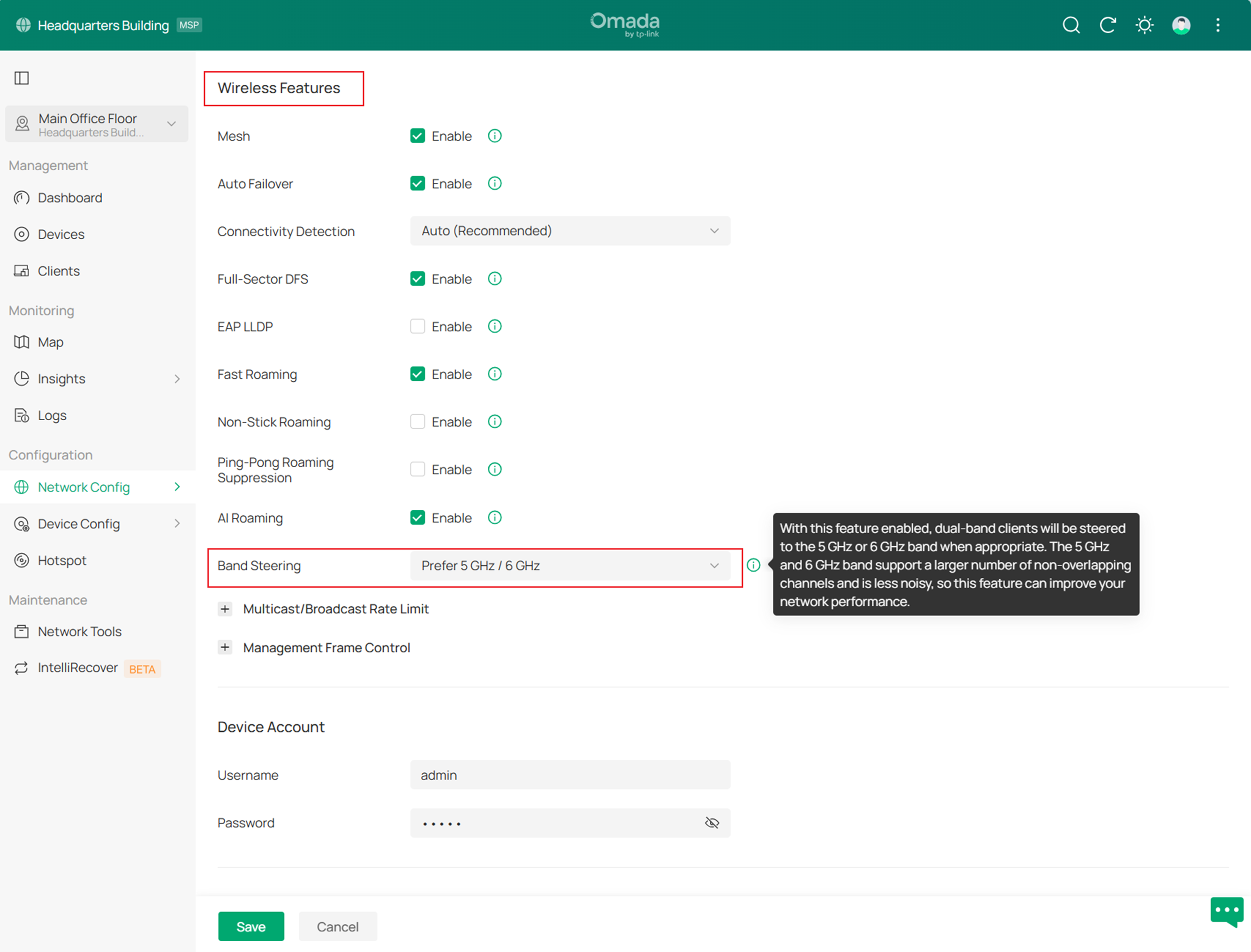The width and height of the screenshot is (1251, 952).
Task: Enable the EAP LLDP checkbox
Action: [x=418, y=326]
